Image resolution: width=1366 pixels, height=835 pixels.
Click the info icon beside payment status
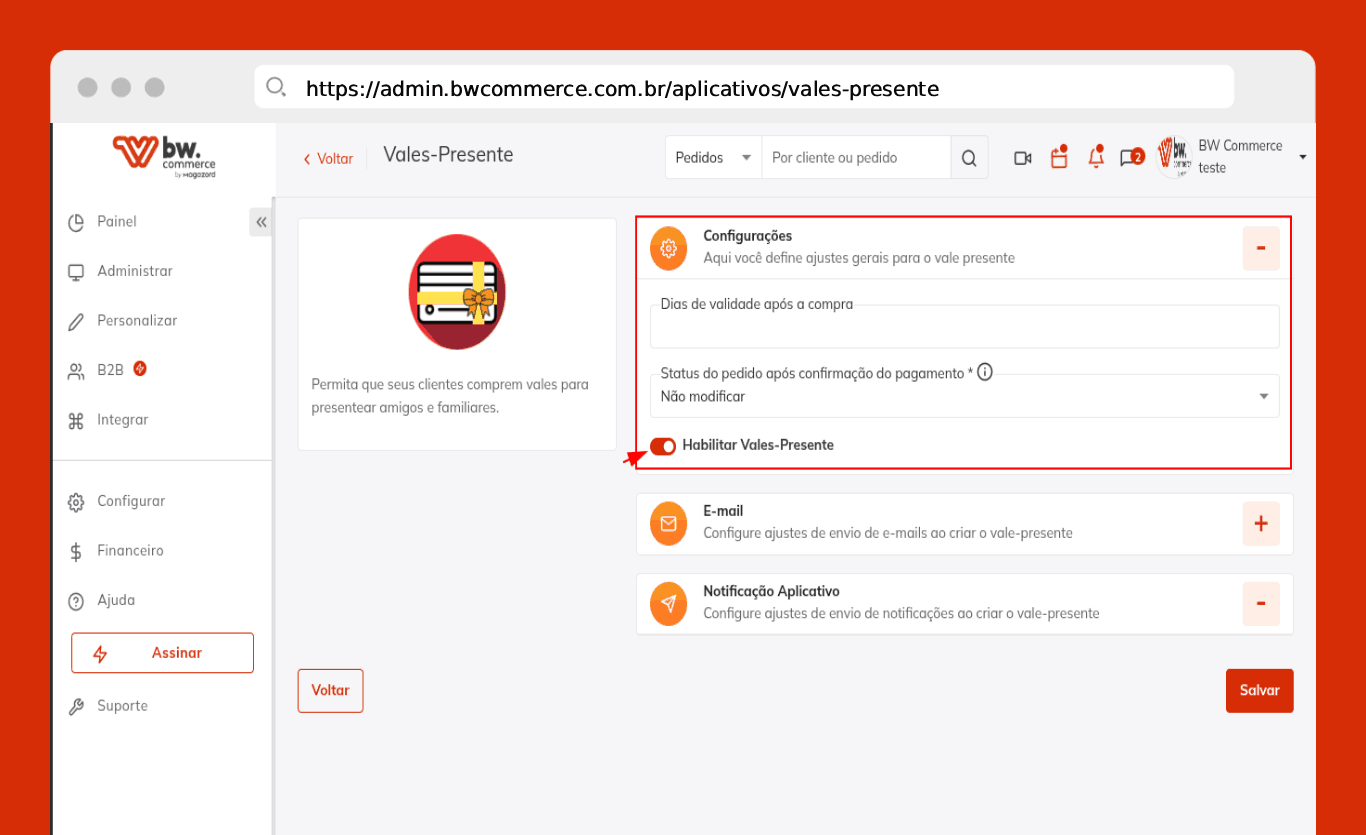(985, 372)
